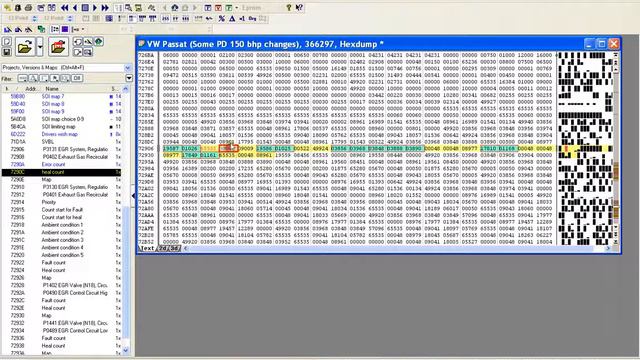This screenshot has height=360, width=640.
Task: Open dropdown arrow next to green window icon
Action: [236, 7]
